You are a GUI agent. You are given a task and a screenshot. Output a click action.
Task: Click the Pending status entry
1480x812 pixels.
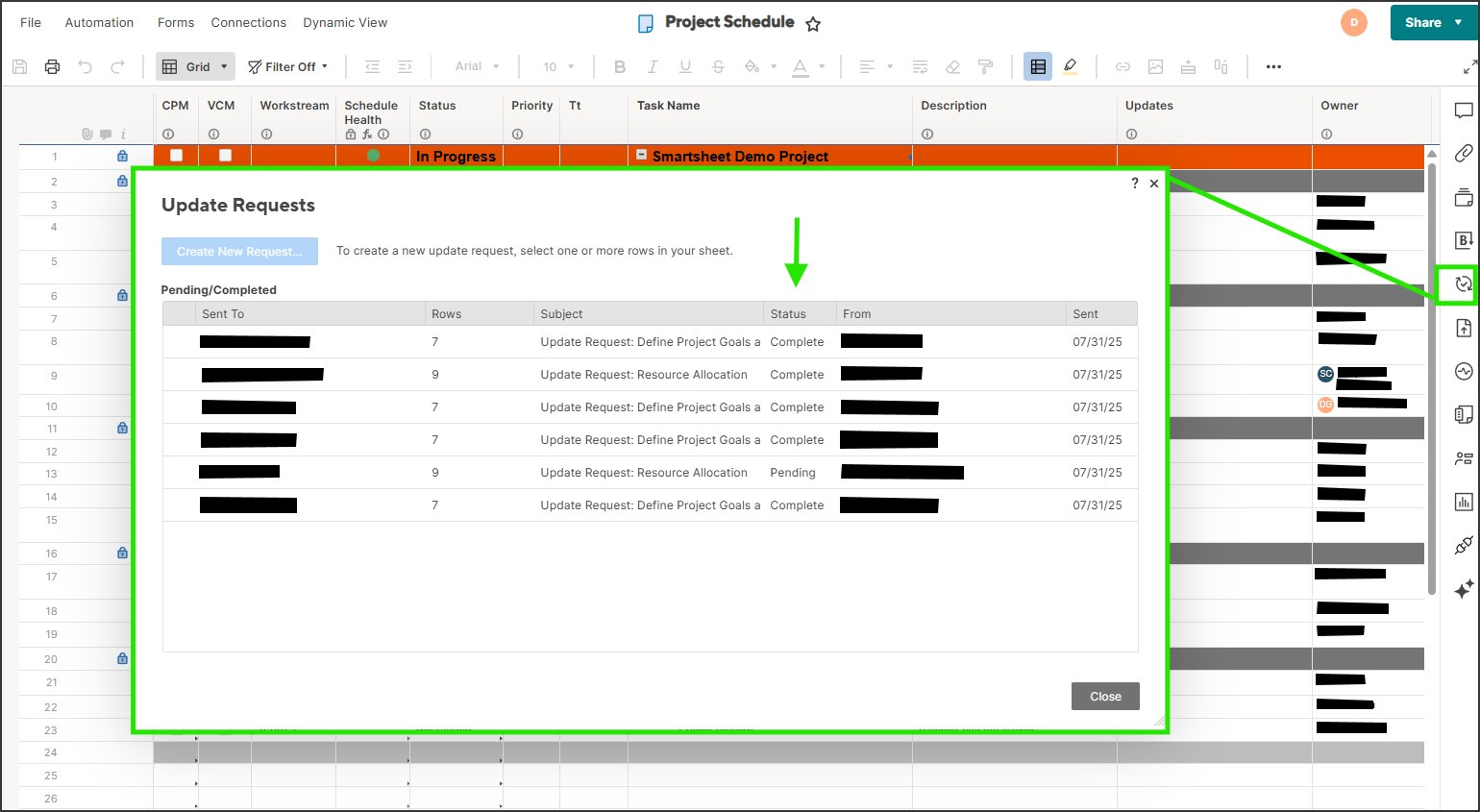793,473
